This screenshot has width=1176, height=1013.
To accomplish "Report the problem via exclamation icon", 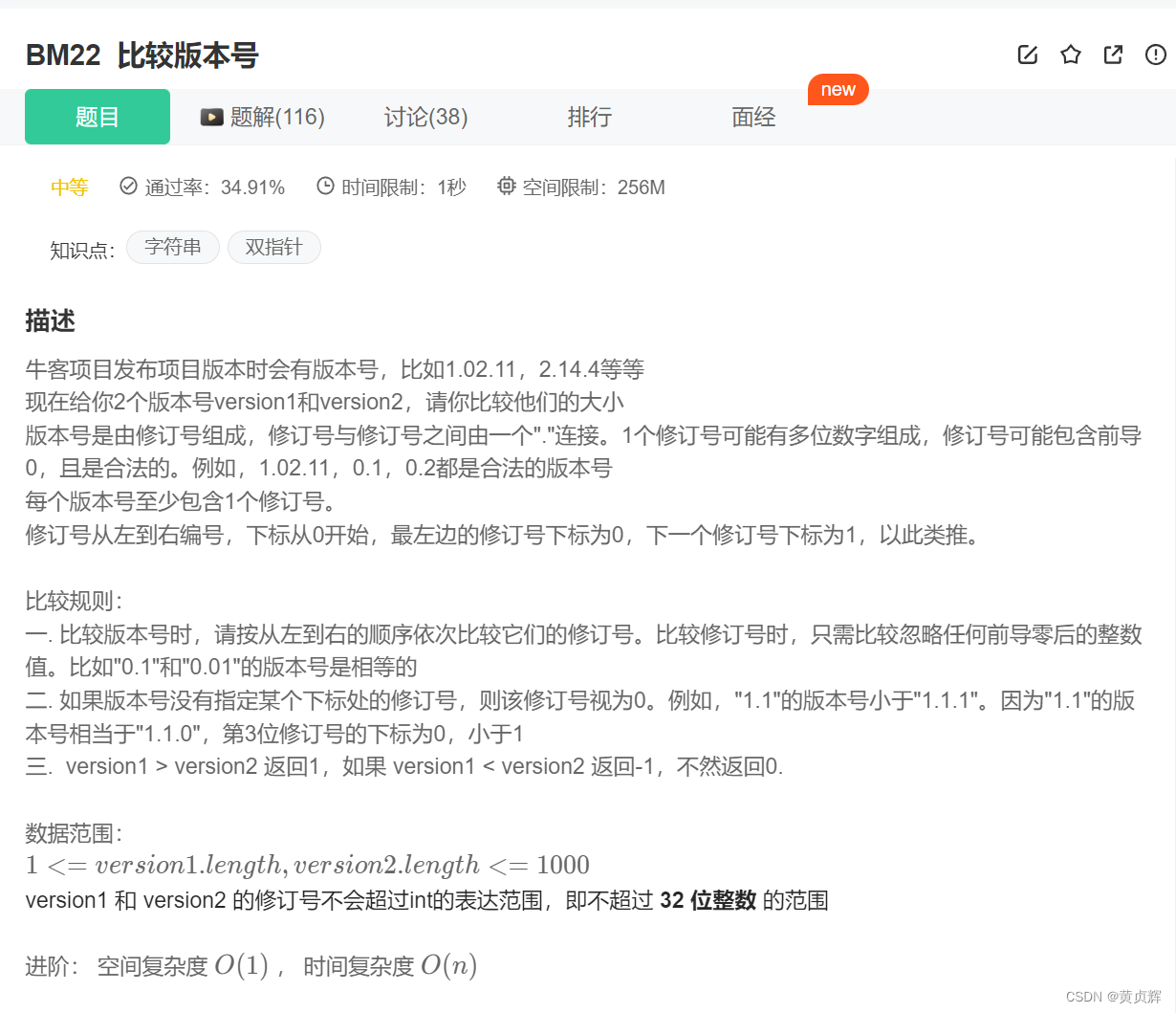I will point(1155,55).
